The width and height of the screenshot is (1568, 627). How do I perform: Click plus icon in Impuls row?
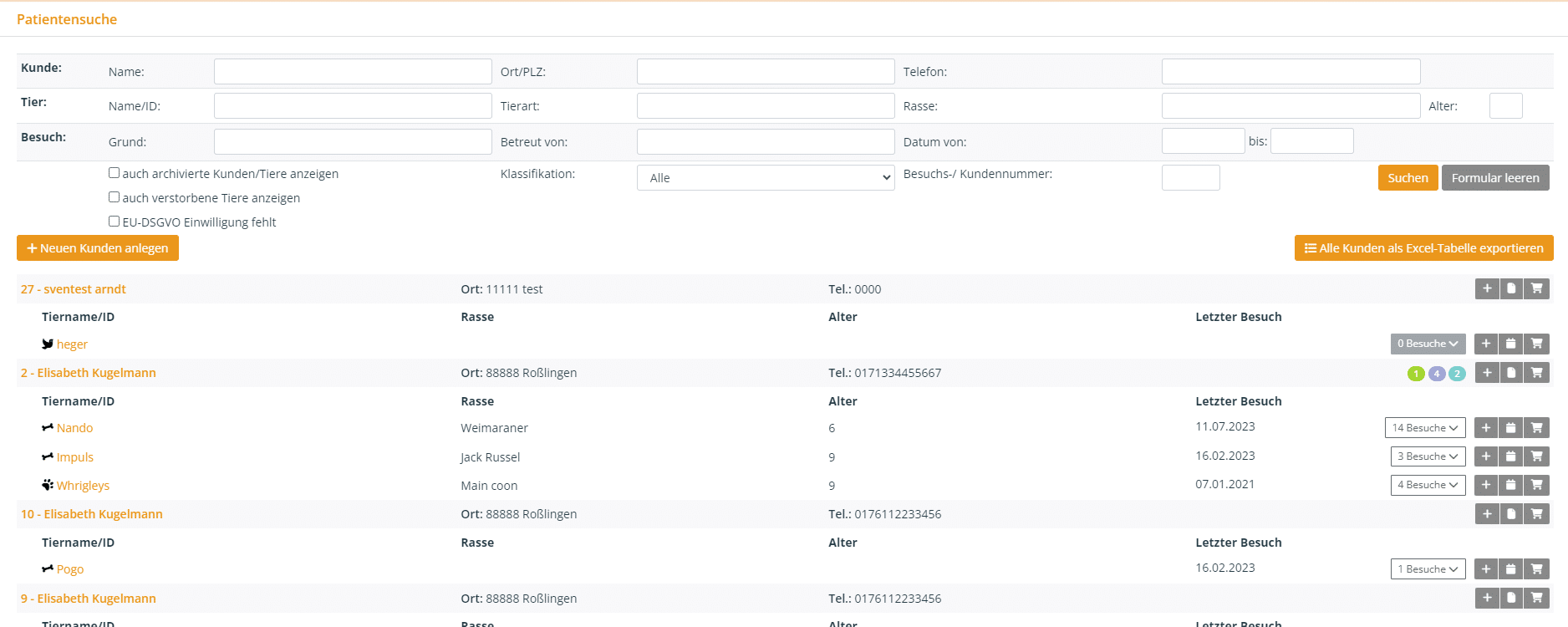pos(1486,456)
